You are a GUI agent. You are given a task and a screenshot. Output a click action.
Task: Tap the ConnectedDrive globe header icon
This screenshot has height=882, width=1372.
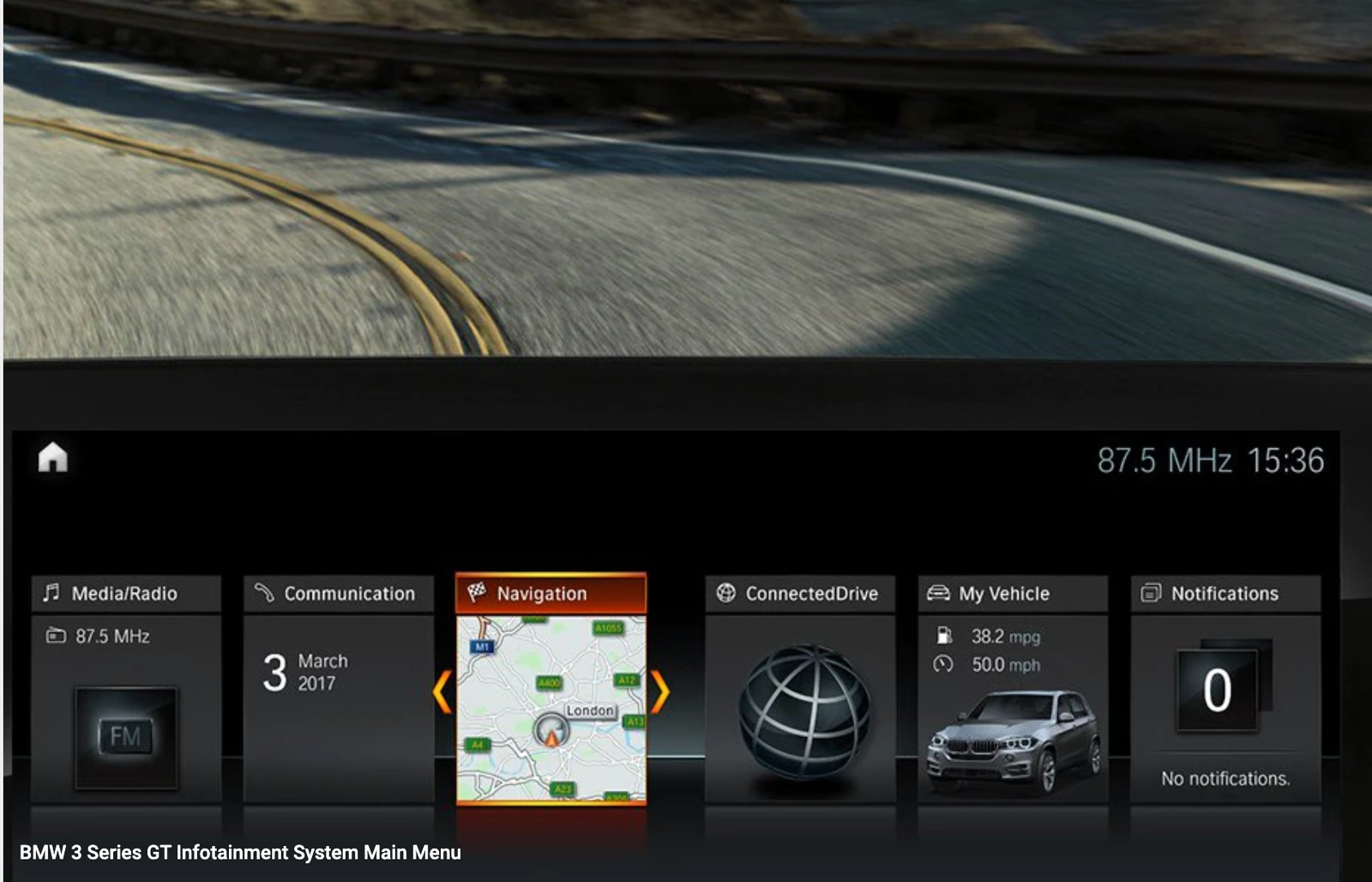click(x=725, y=593)
